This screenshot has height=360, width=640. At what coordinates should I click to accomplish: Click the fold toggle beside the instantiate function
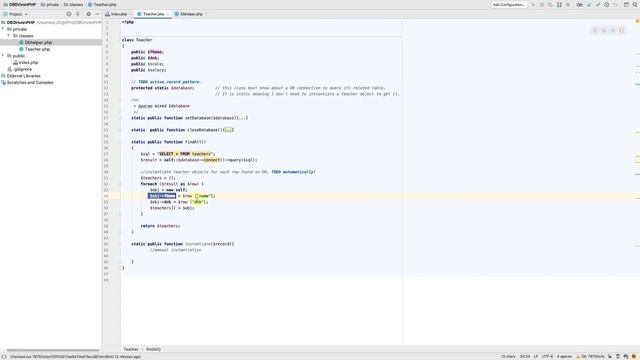(x=121, y=244)
